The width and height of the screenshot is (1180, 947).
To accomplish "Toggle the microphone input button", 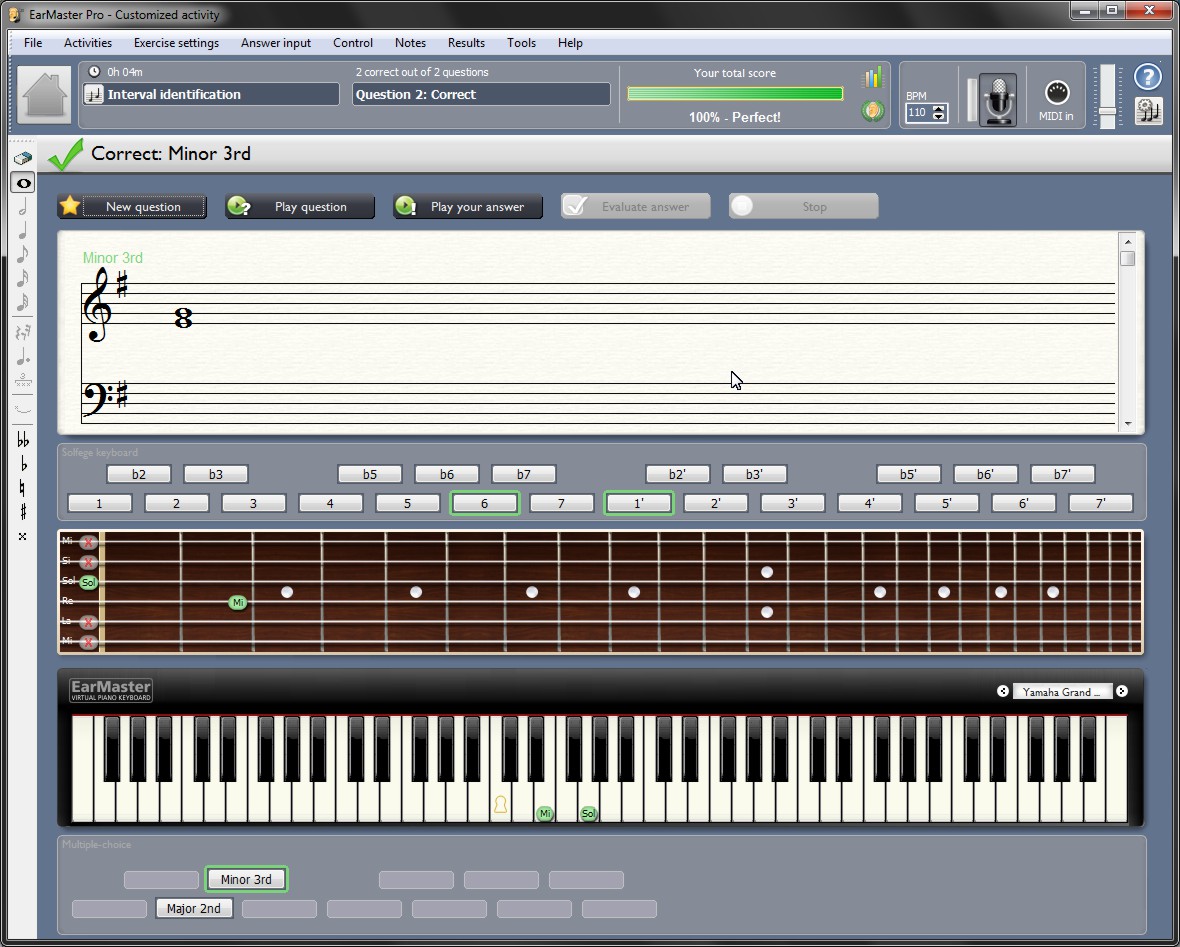I will coord(997,99).
